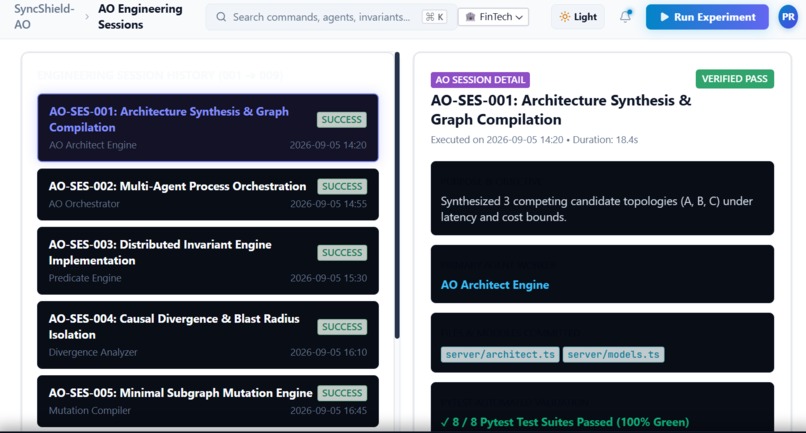
Task: Click Synthesized 3 competing candidate topologies text
Action: pyautogui.click(x=596, y=209)
